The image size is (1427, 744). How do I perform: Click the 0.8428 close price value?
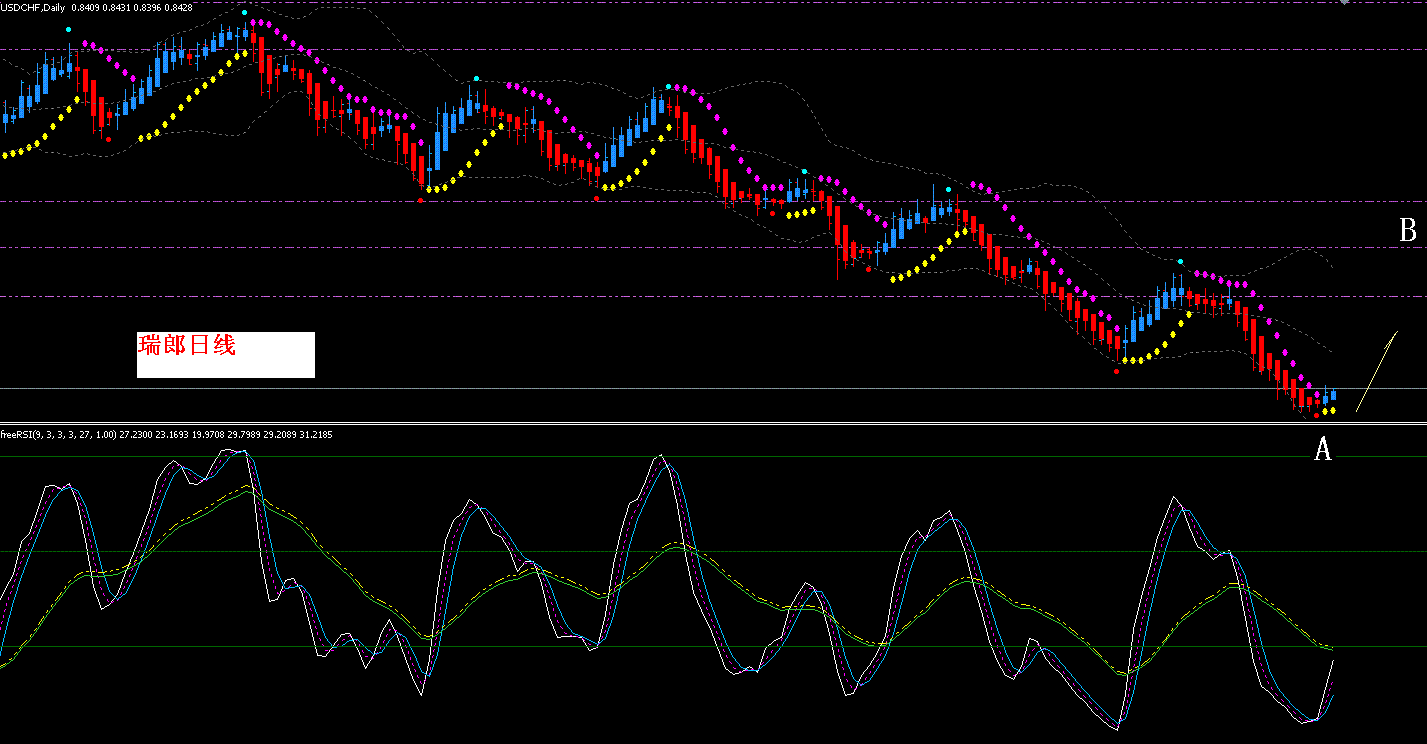coord(178,9)
